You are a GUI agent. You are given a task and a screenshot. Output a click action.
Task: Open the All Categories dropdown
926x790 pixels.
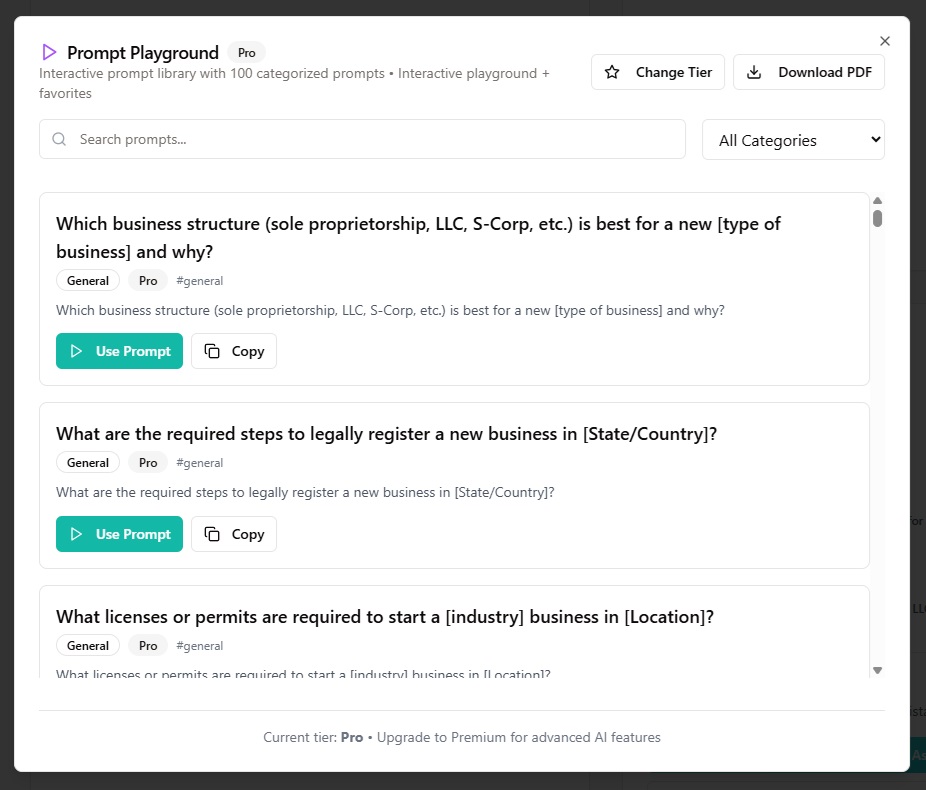(x=793, y=140)
